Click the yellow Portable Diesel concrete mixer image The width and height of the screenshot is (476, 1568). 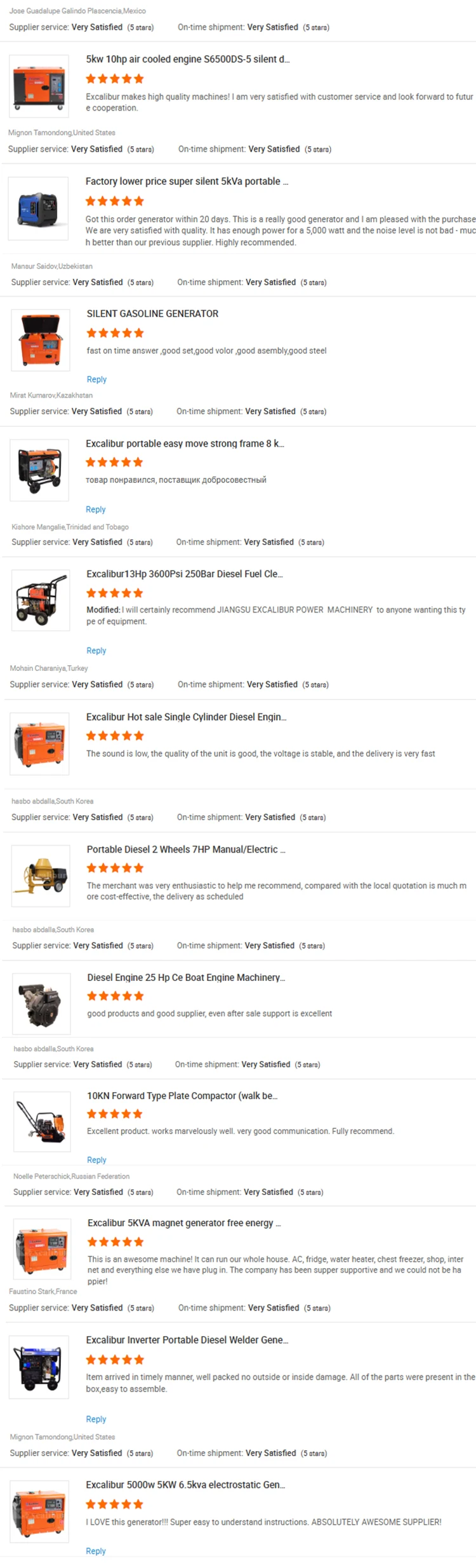click(41, 875)
